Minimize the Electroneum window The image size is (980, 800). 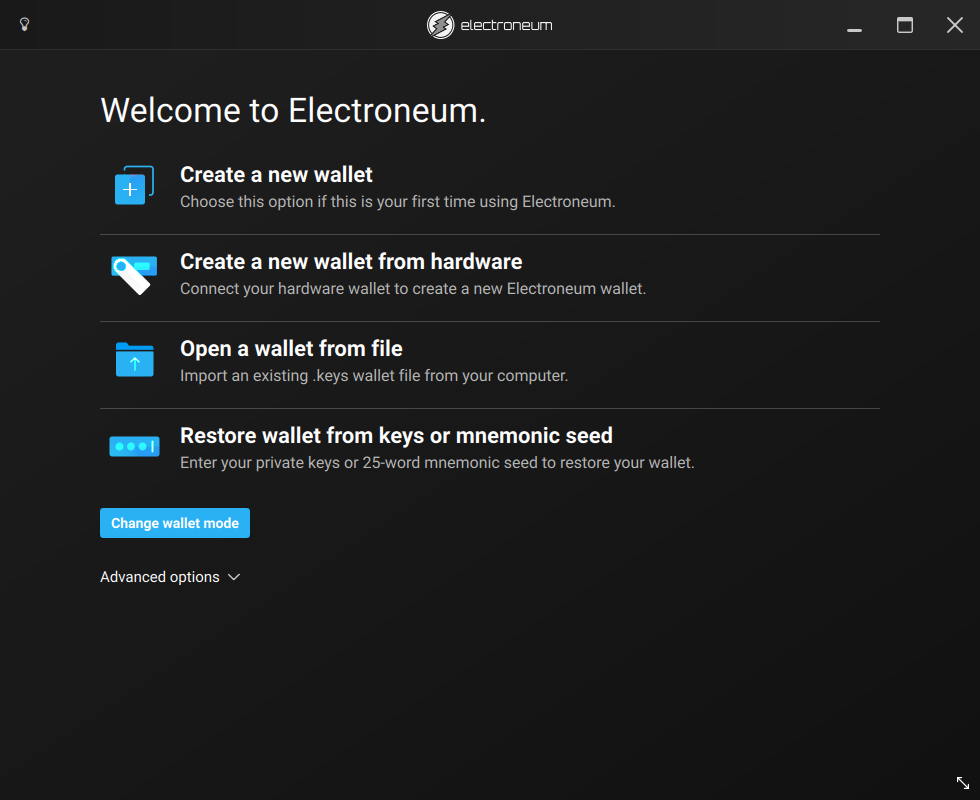click(x=854, y=29)
